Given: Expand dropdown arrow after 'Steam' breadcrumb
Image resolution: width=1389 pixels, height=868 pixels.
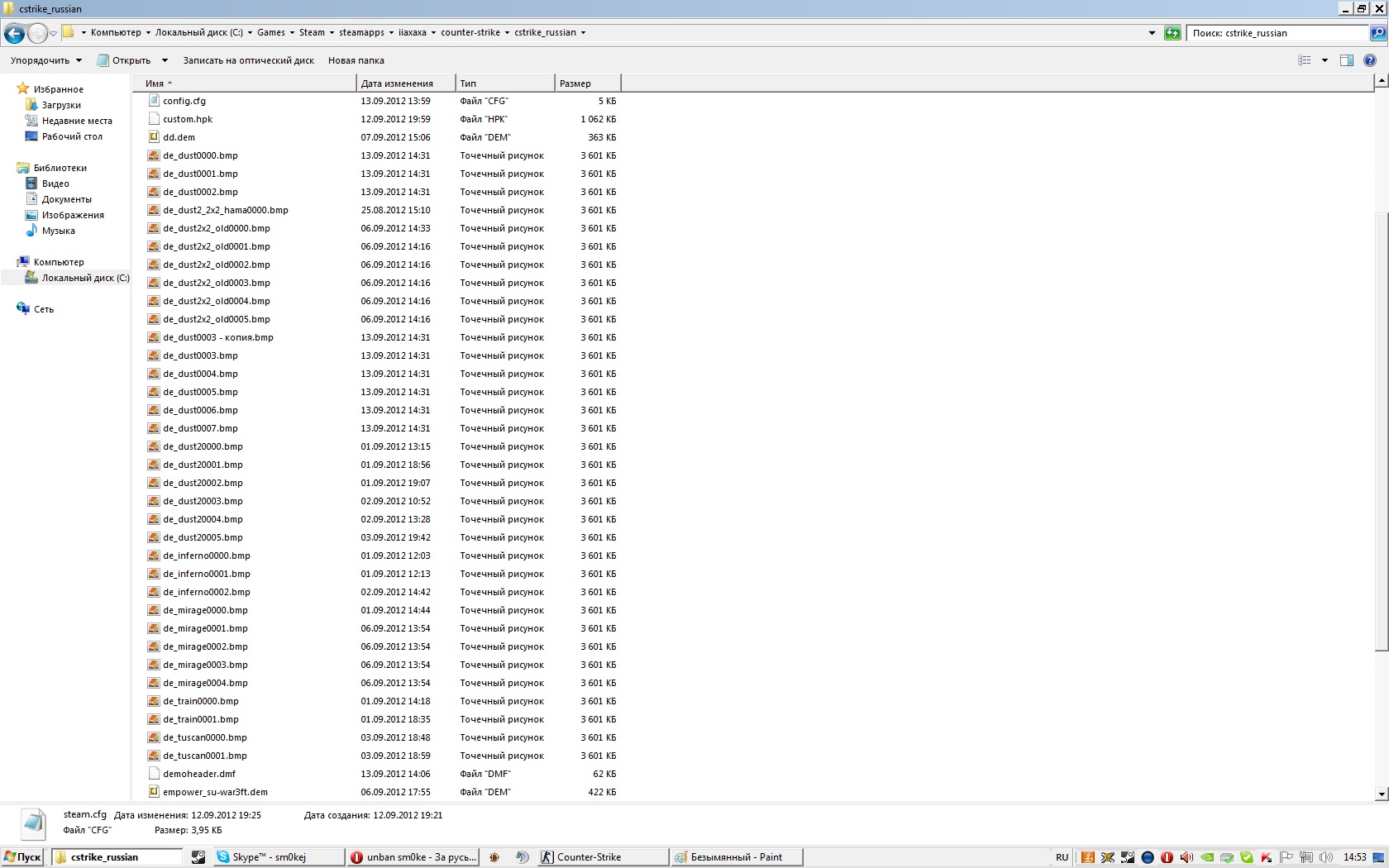Looking at the screenshot, I should point(332,33).
